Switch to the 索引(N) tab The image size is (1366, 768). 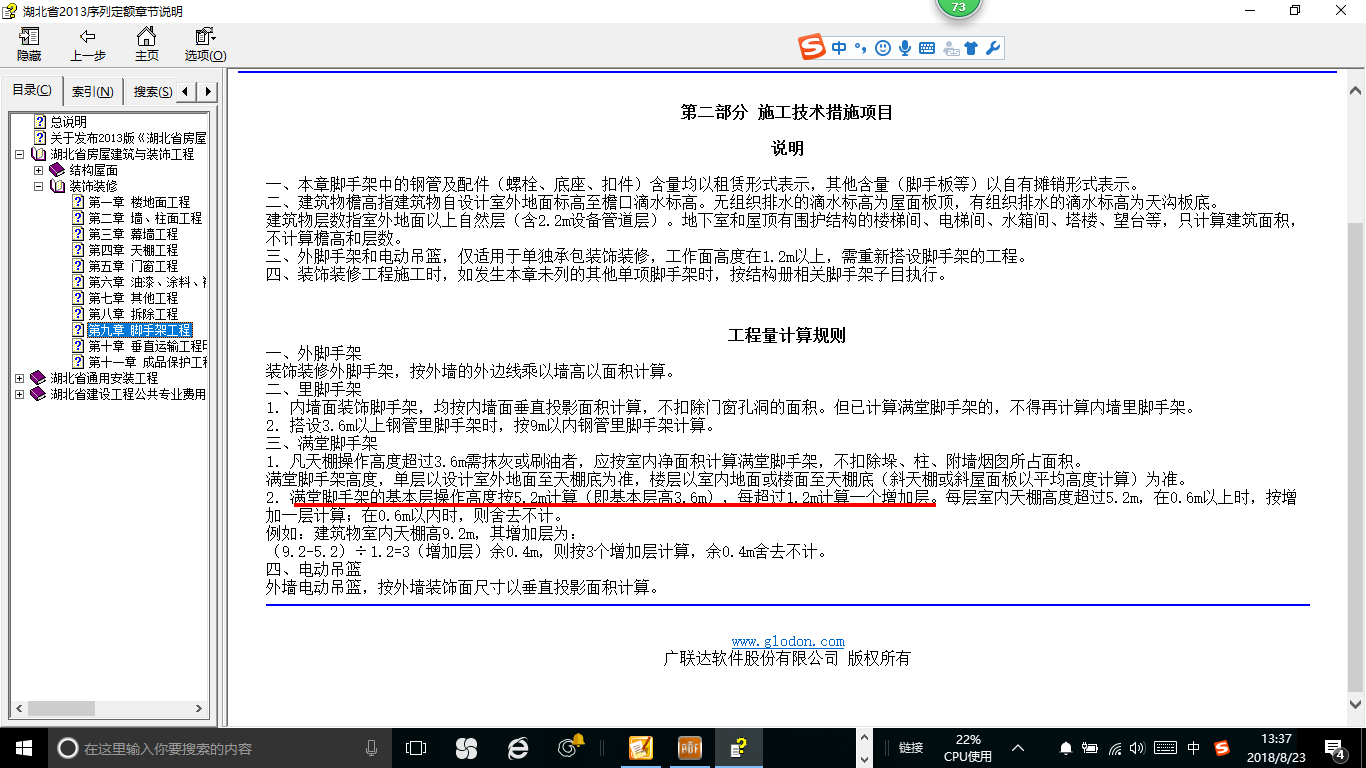coord(92,92)
